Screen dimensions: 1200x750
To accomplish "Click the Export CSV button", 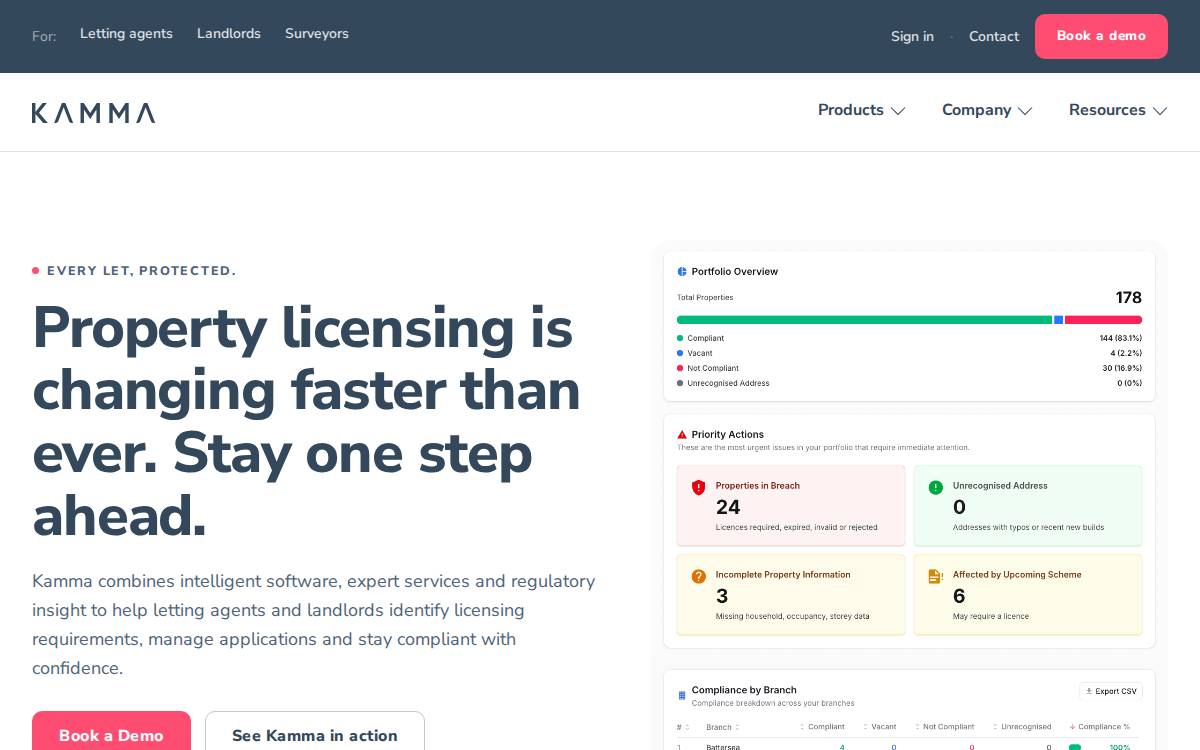I will coord(1111,691).
